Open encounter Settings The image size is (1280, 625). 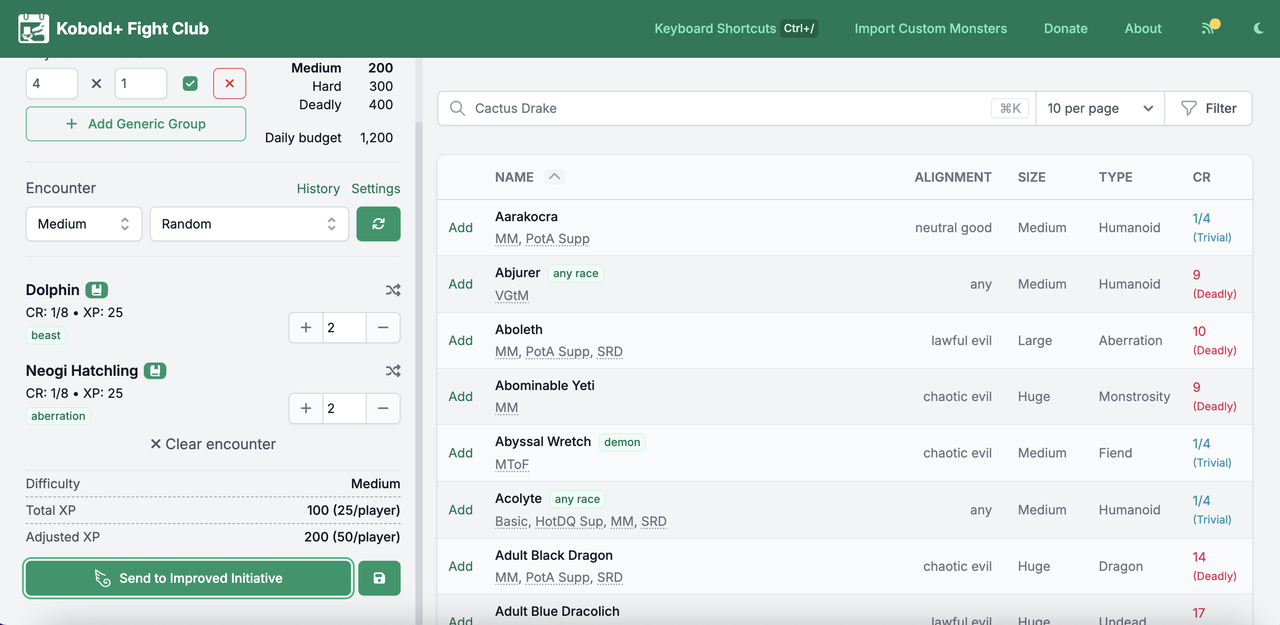[376, 188]
